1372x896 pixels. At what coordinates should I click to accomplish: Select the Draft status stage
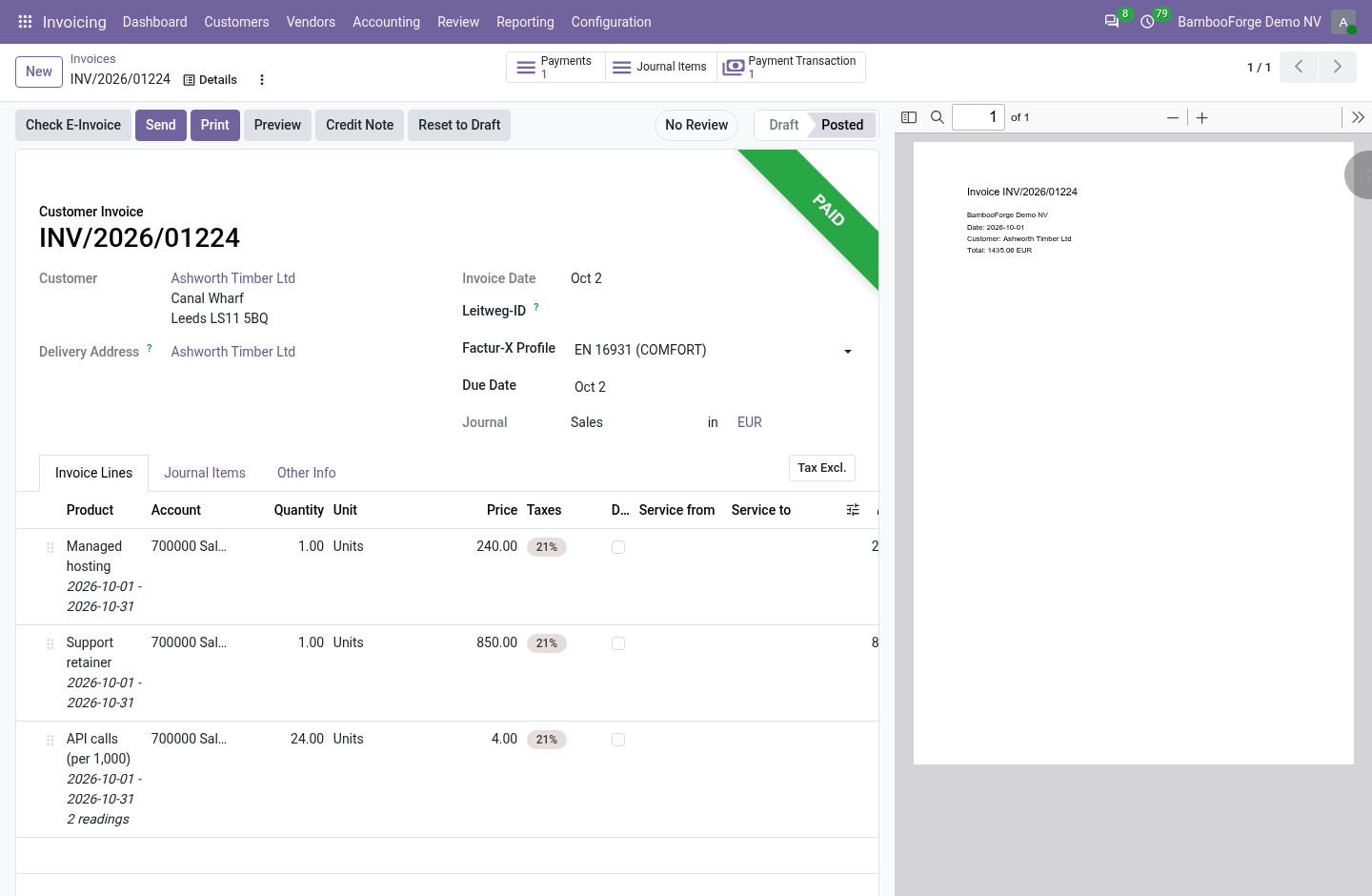[783, 125]
